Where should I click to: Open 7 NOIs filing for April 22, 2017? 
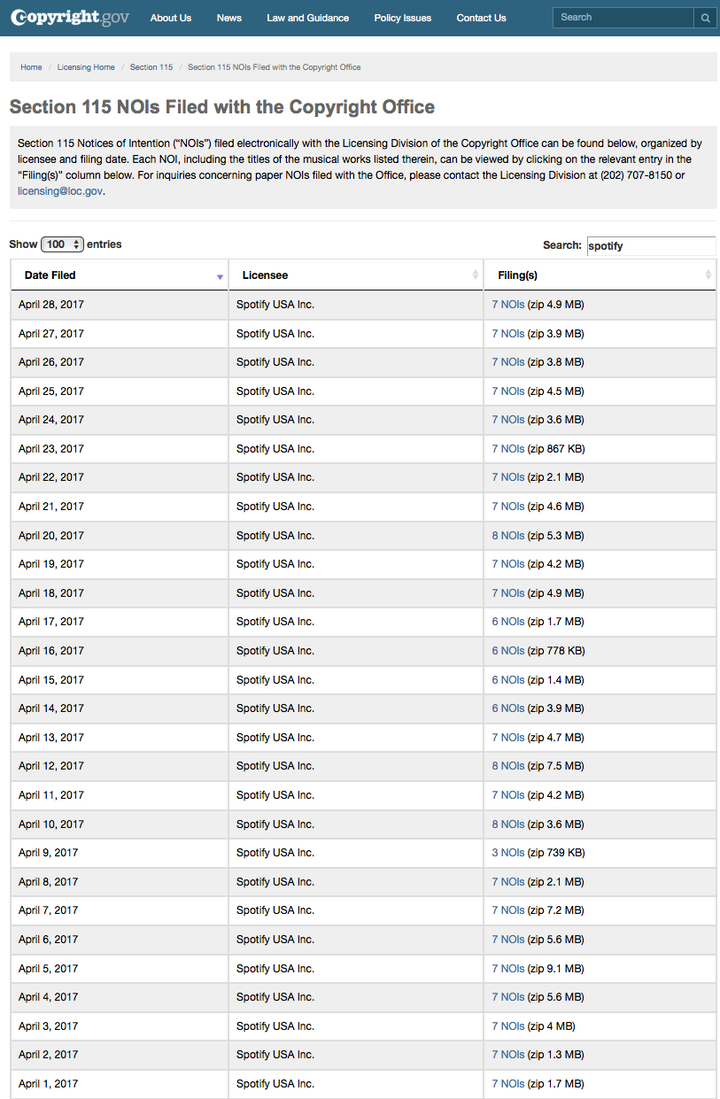pos(508,477)
